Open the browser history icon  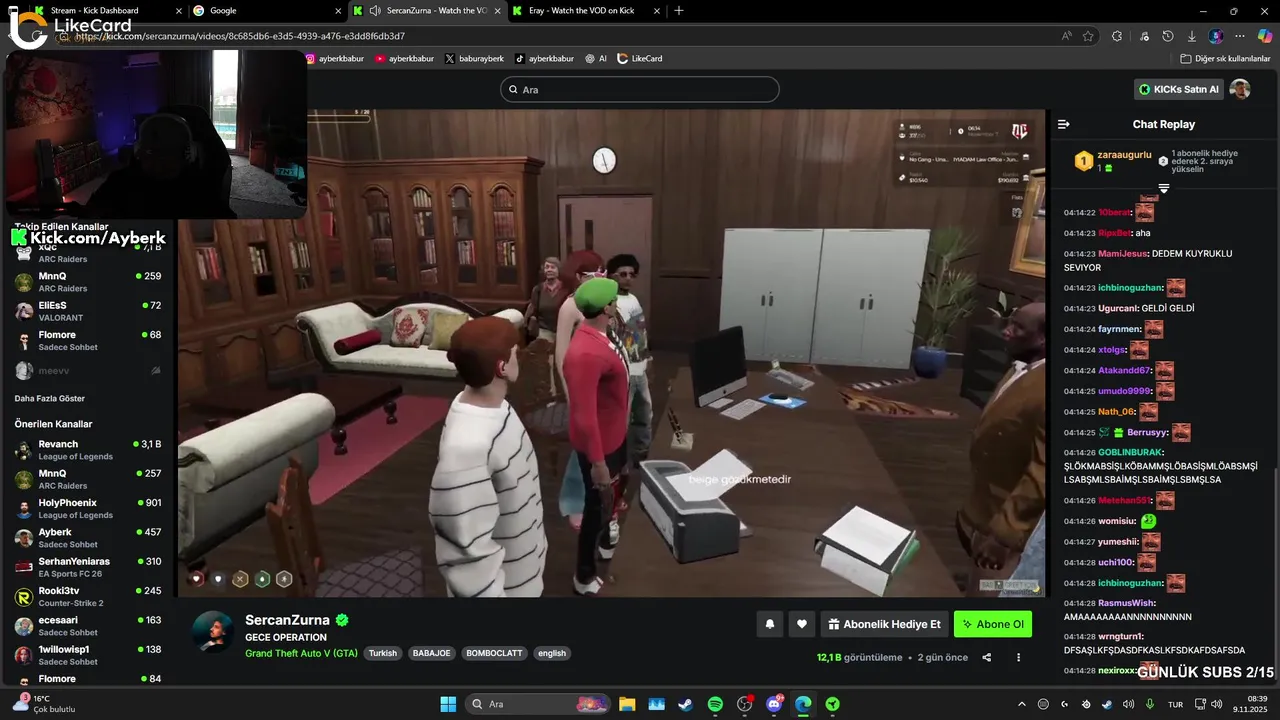pos(1168,36)
